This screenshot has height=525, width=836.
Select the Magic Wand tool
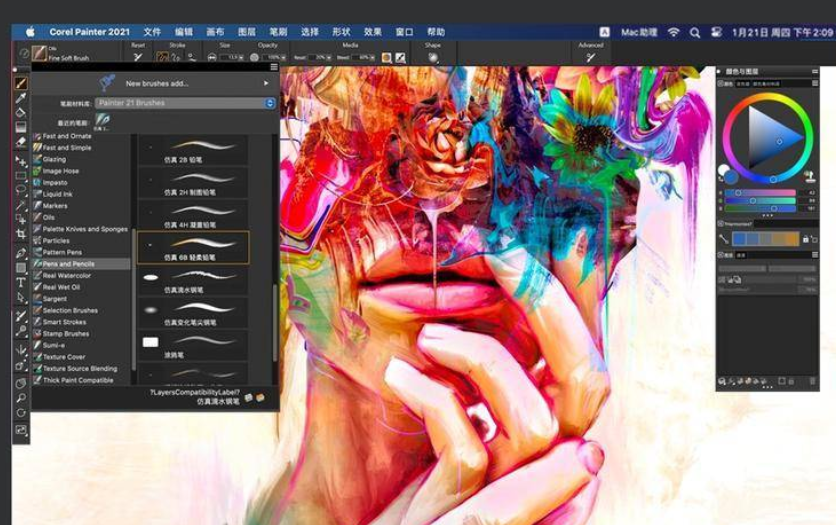21,205
